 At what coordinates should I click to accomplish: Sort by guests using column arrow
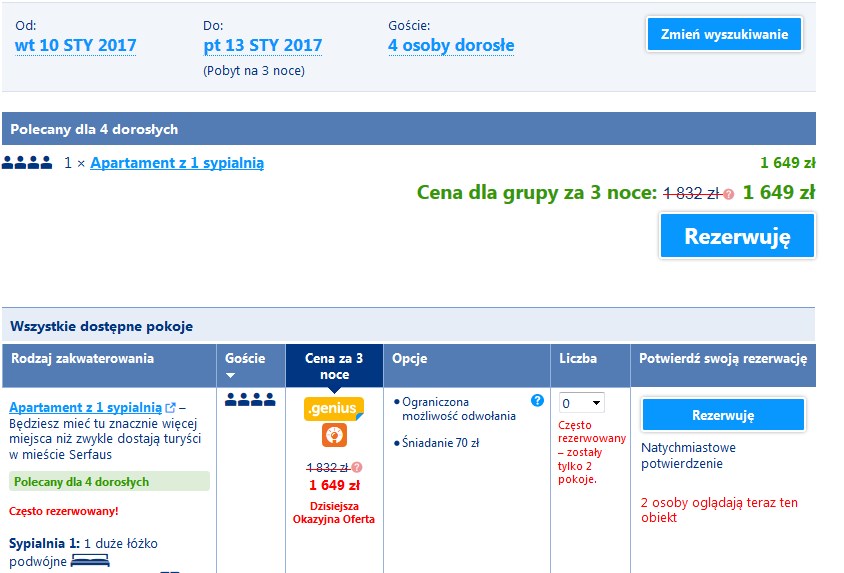[x=230, y=375]
